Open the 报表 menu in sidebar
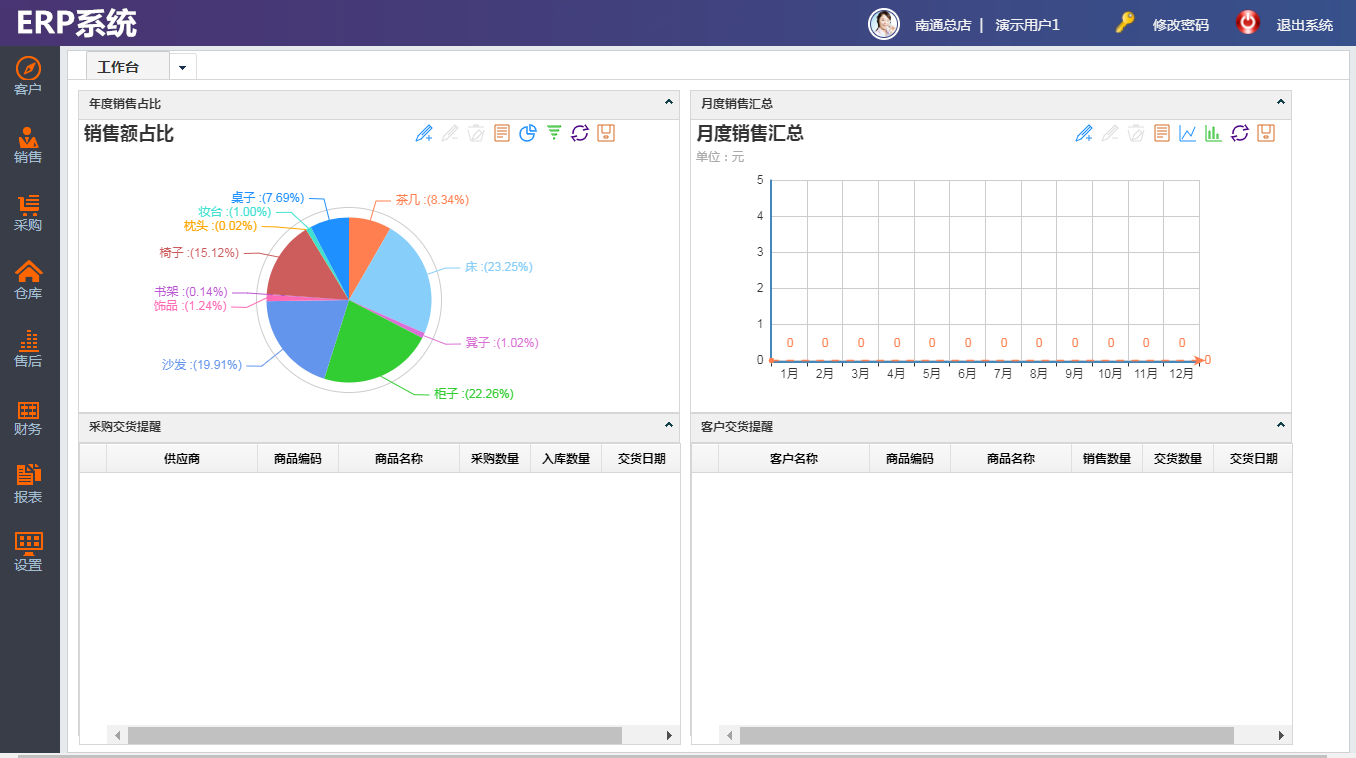Screen dimensions: 1356x758 pos(28,484)
